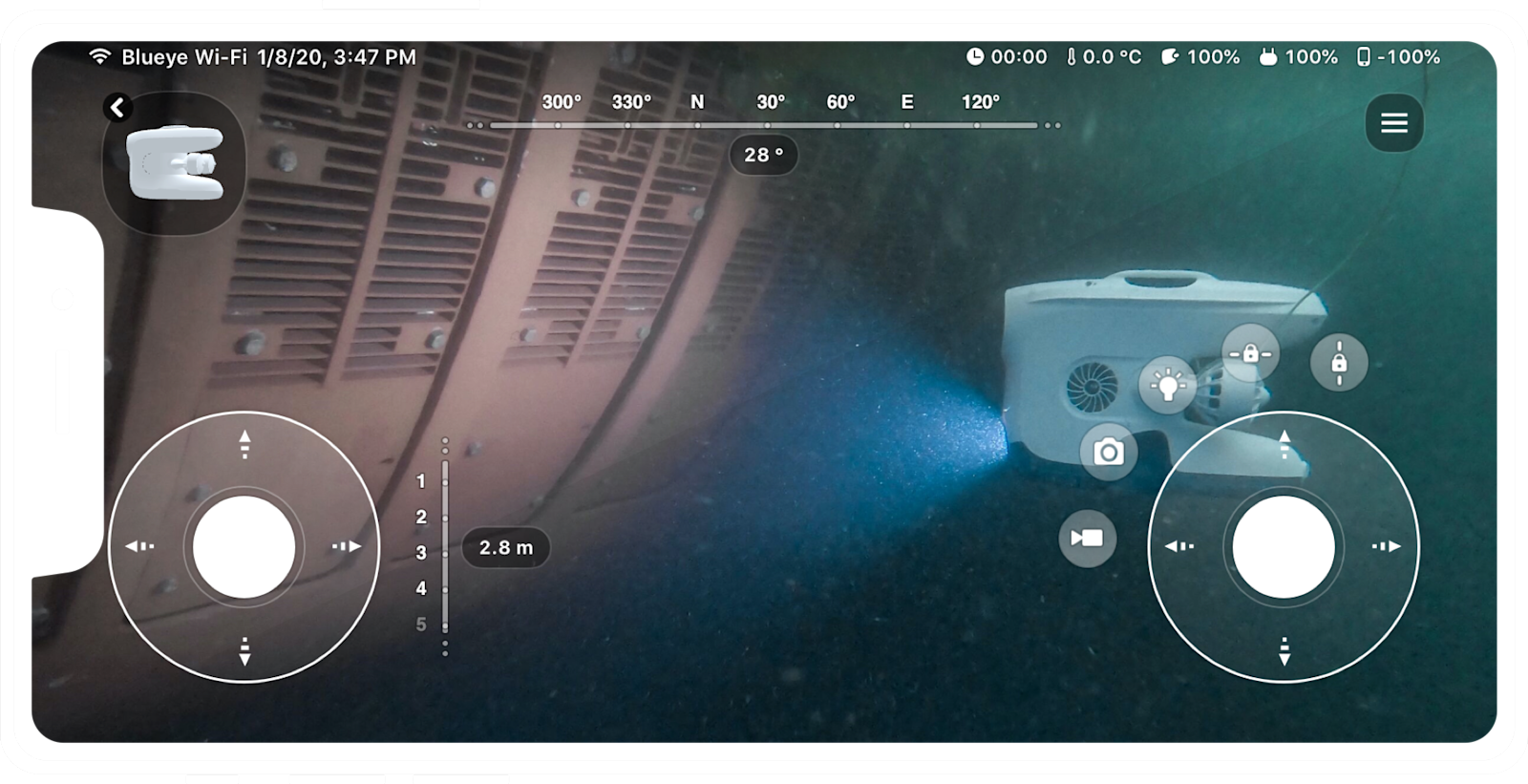
Task: Tap the right joystick center knob
Action: (1284, 547)
